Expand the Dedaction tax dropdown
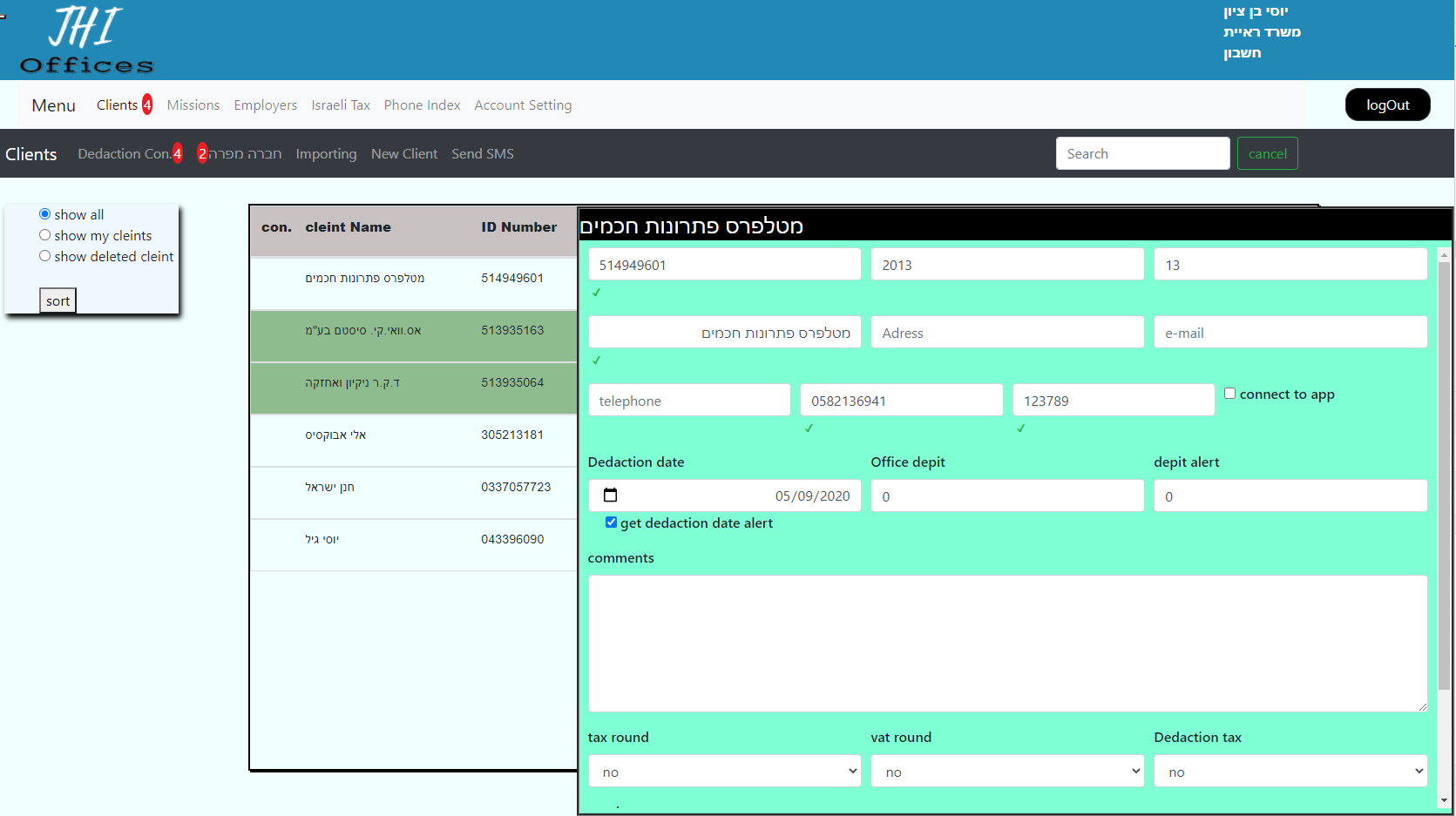Viewport: 1456px width, 816px height. coord(1290,772)
